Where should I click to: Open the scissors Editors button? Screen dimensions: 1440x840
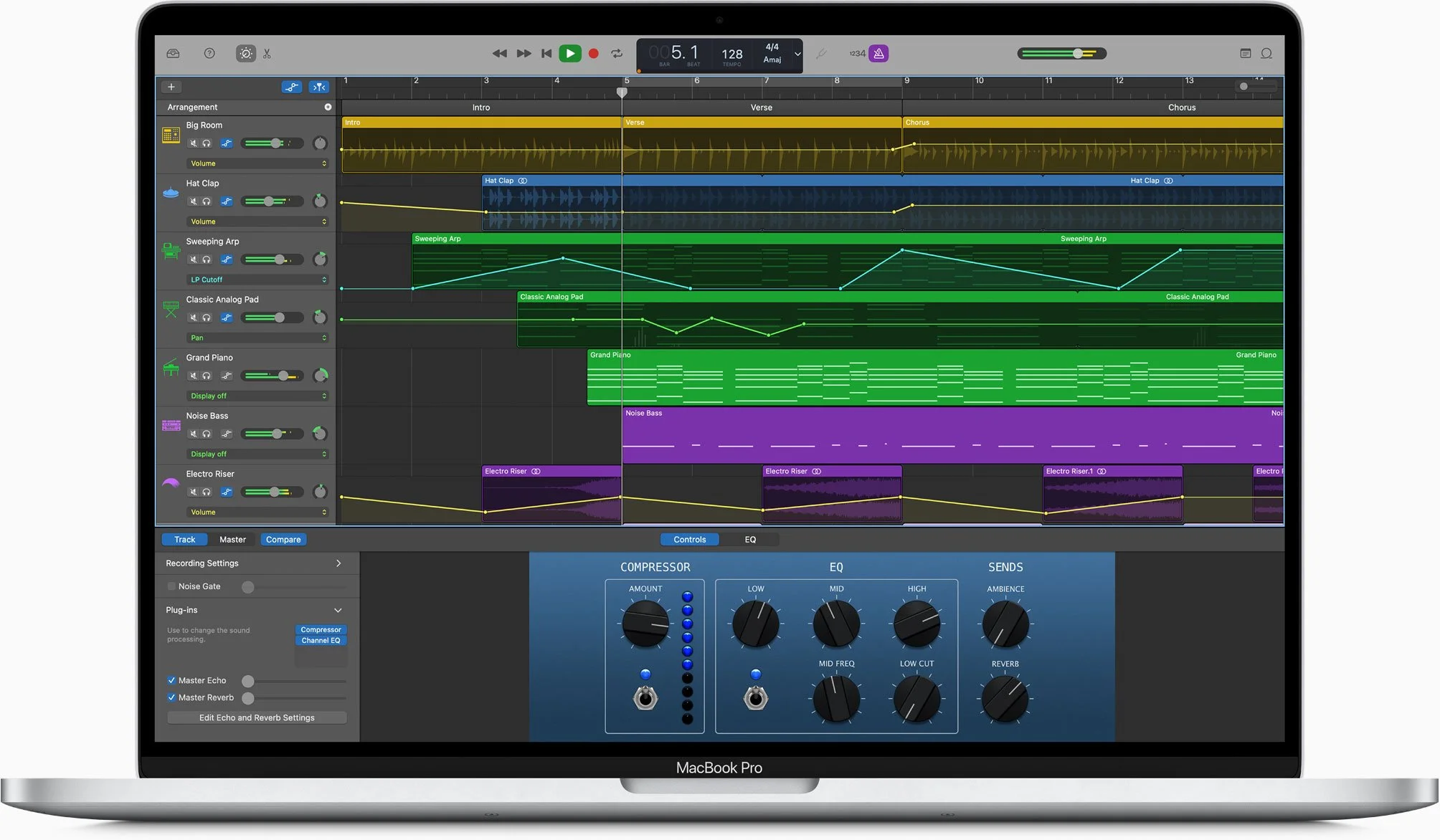tap(267, 54)
